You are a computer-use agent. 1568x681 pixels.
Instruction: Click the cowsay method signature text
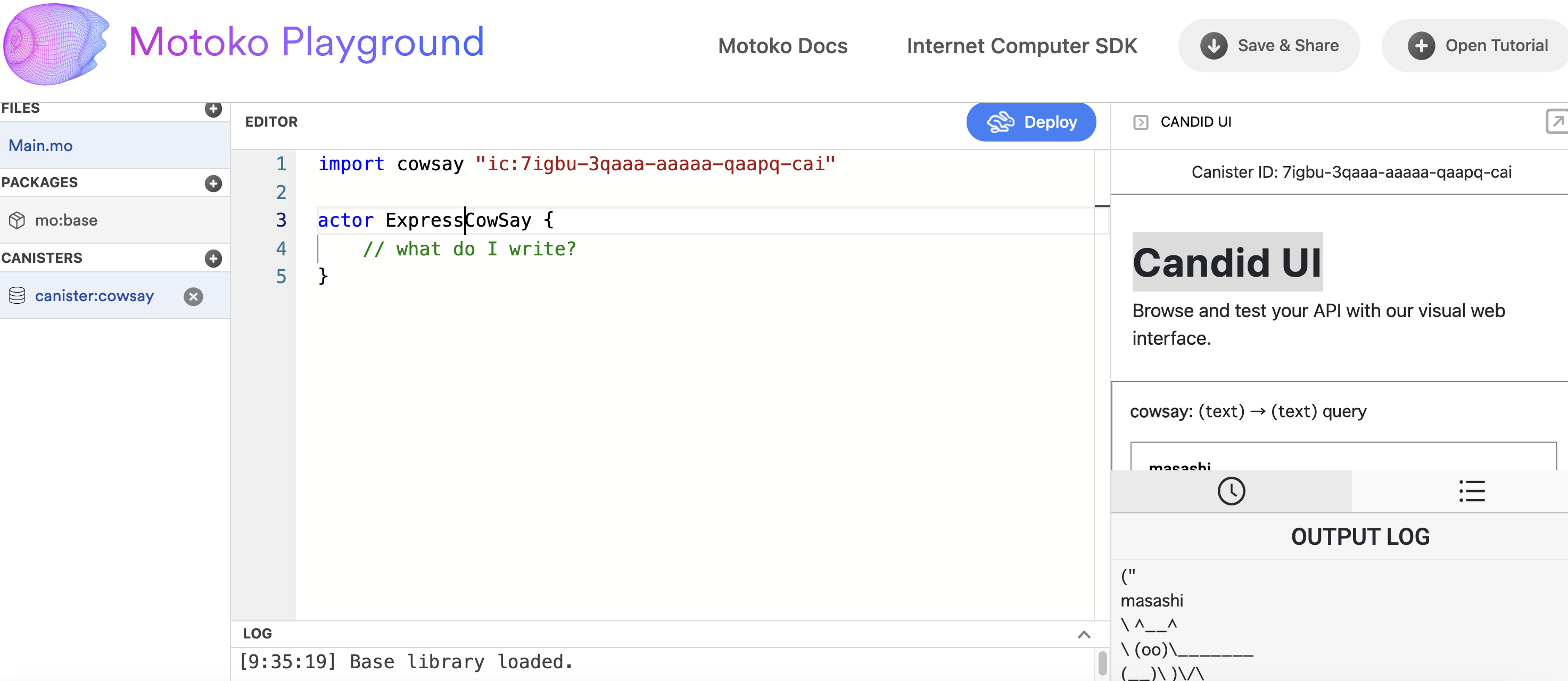tap(1248, 412)
